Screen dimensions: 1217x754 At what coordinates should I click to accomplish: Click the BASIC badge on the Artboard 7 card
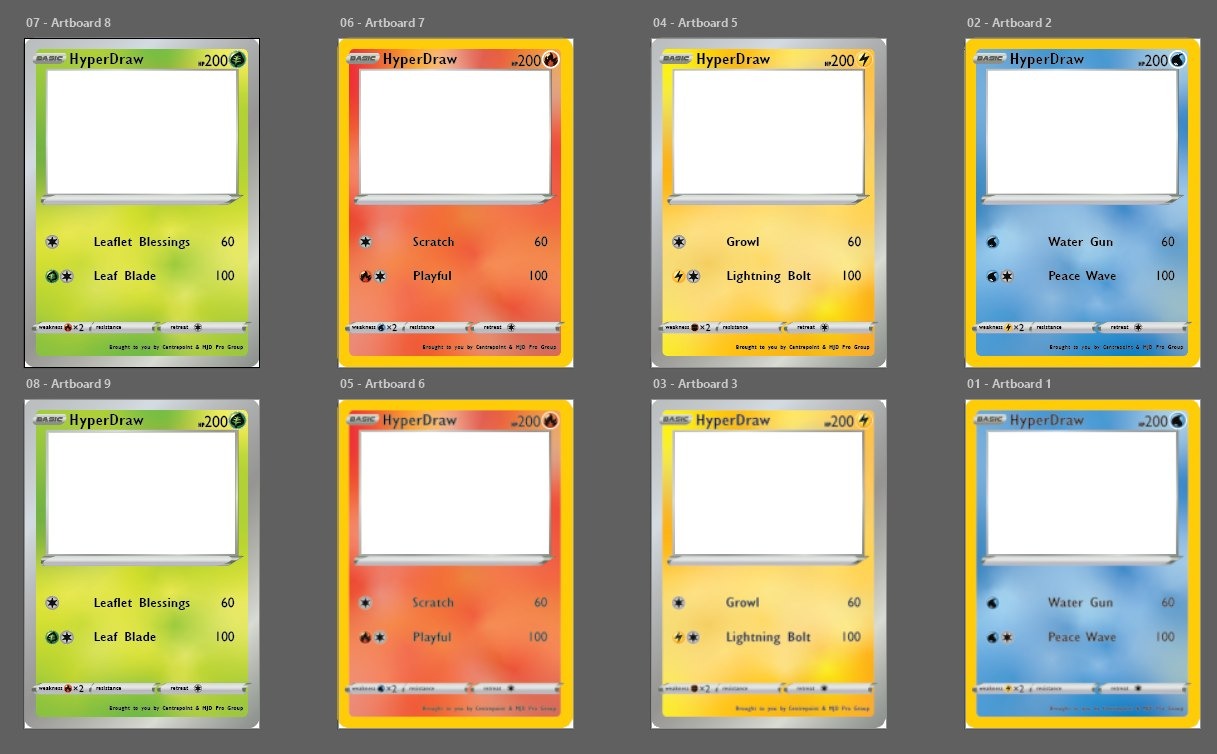[x=363, y=59]
